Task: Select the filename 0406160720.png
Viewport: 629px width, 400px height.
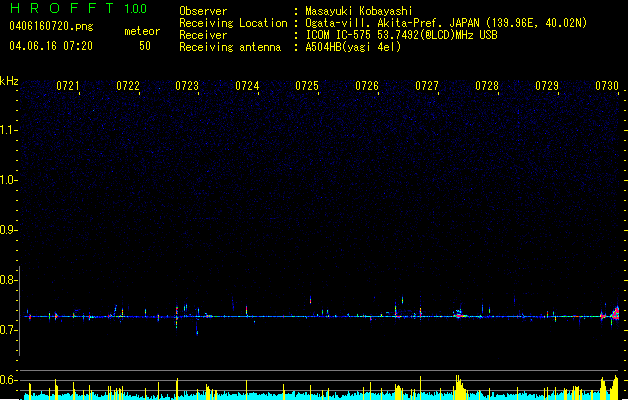Action: coord(51,26)
